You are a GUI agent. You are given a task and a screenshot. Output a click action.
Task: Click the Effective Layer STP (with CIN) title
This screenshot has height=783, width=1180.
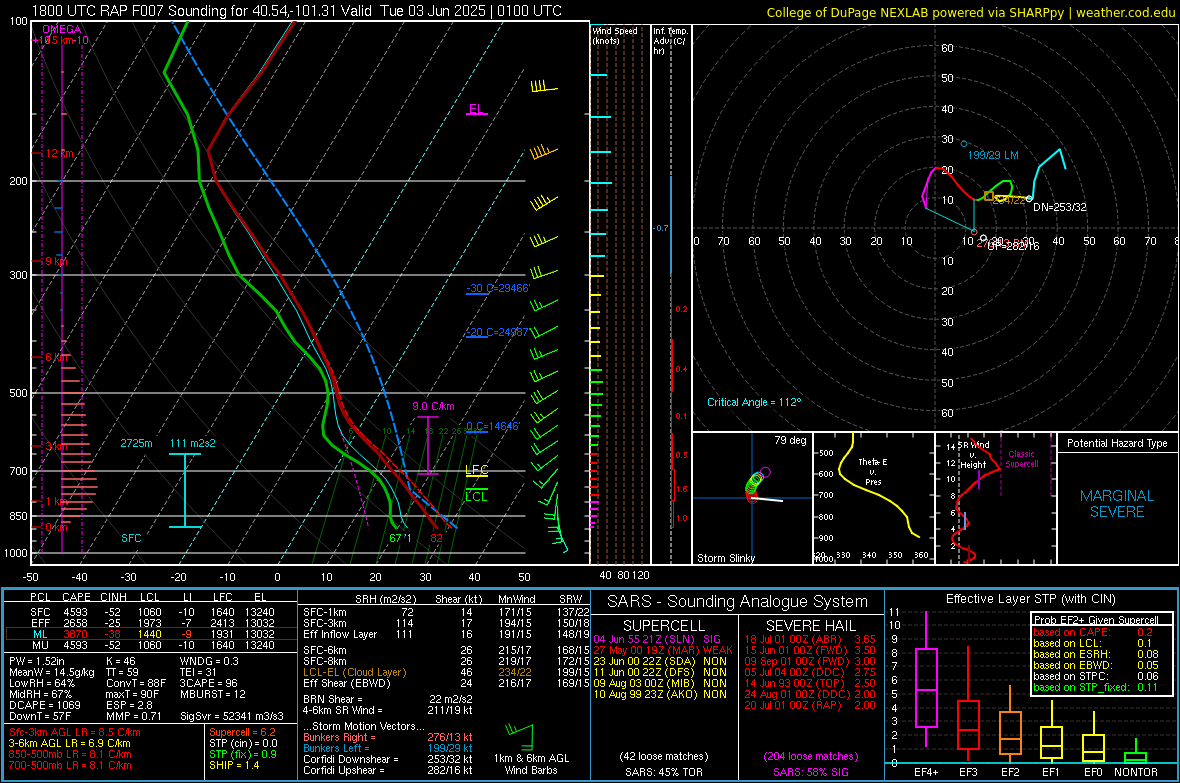[1030, 599]
